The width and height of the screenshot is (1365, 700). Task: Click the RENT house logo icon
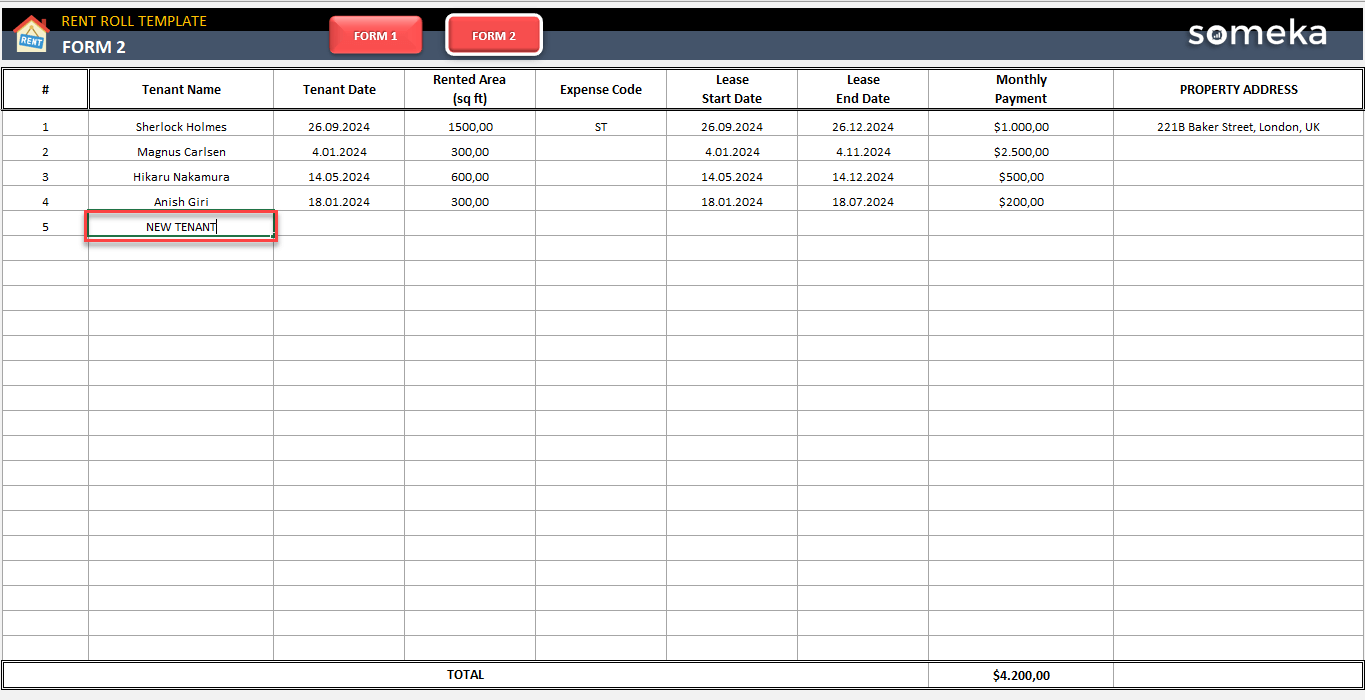coord(30,35)
